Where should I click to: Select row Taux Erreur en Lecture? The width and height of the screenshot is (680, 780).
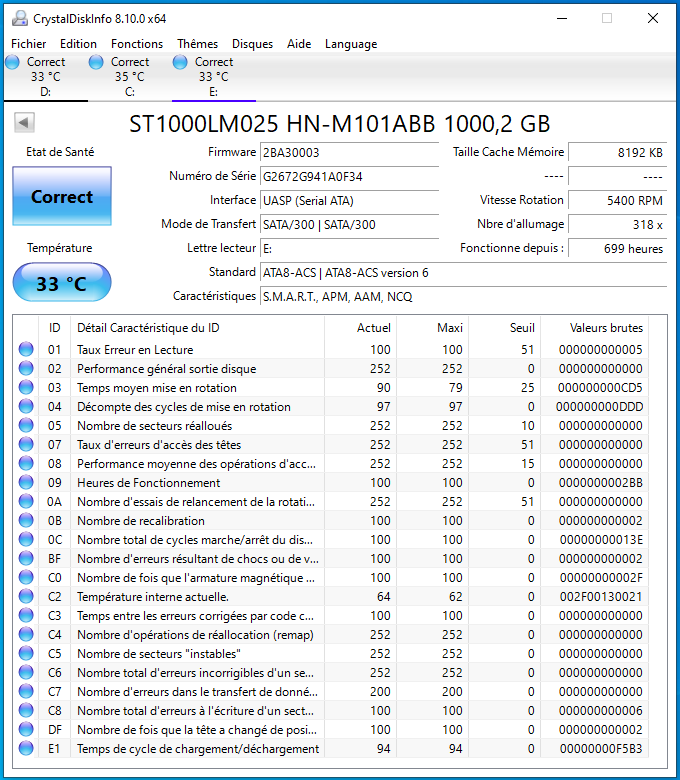pos(331,349)
